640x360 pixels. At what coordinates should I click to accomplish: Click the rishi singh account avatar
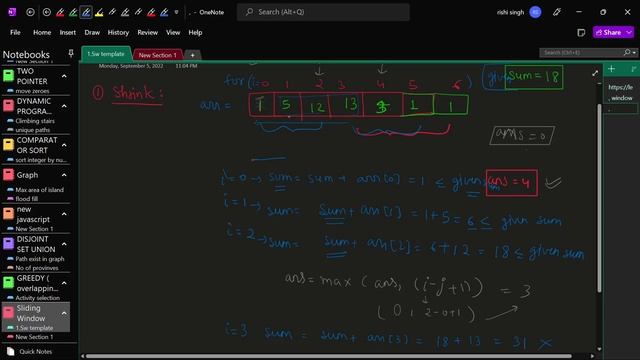click(536, 12)
